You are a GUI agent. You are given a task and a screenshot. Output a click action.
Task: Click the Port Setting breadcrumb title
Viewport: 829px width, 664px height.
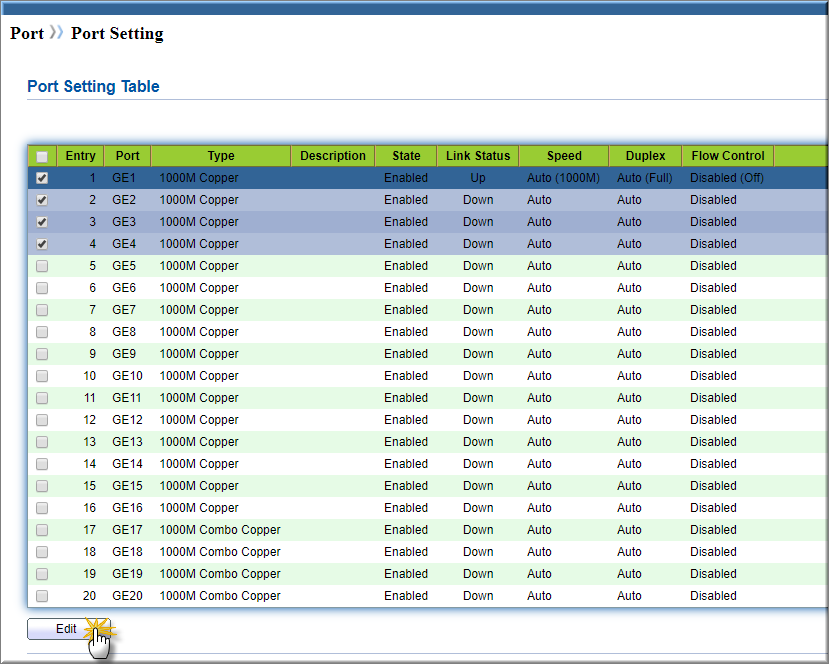[117, 33]
